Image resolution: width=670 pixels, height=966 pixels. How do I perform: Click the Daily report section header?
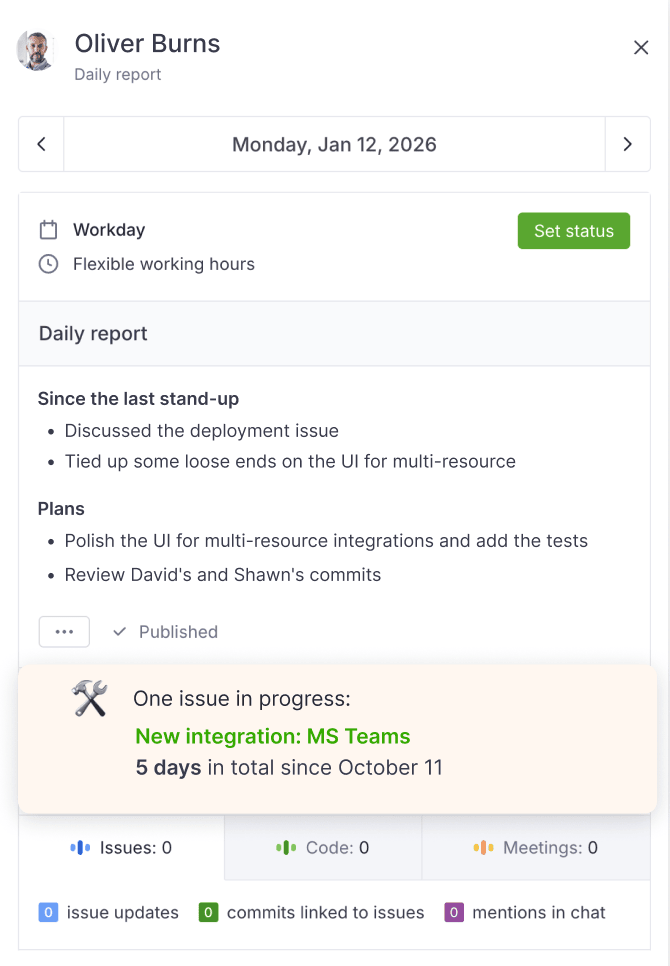93,334
